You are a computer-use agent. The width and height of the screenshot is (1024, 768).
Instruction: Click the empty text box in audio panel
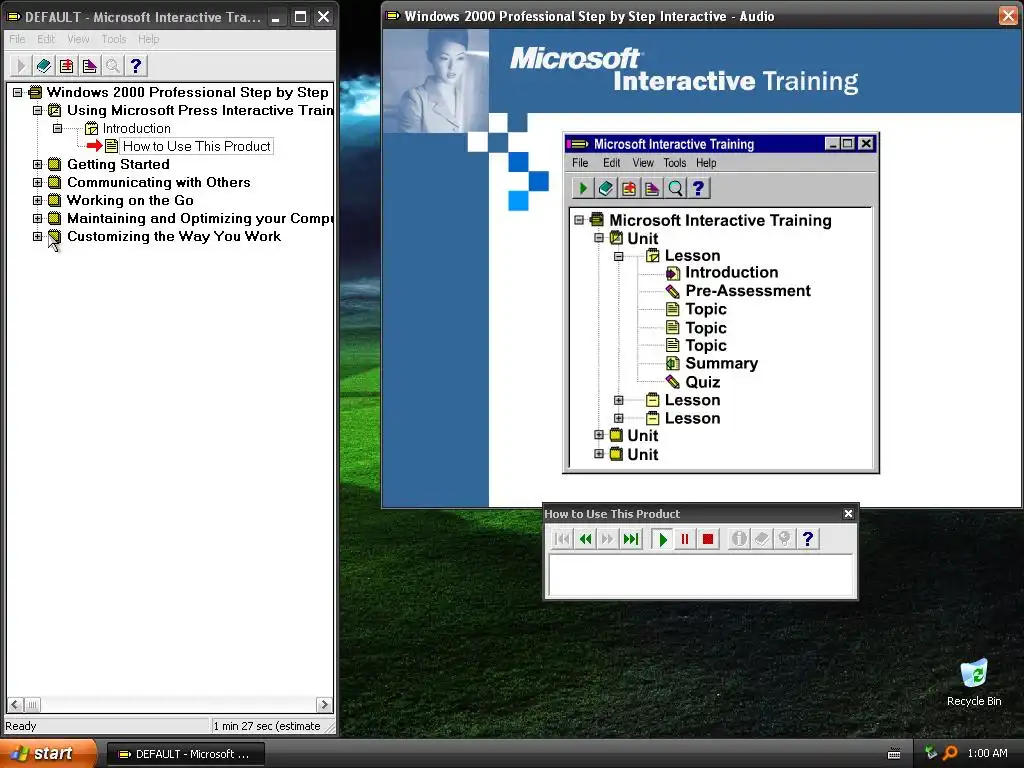[701, 575]
